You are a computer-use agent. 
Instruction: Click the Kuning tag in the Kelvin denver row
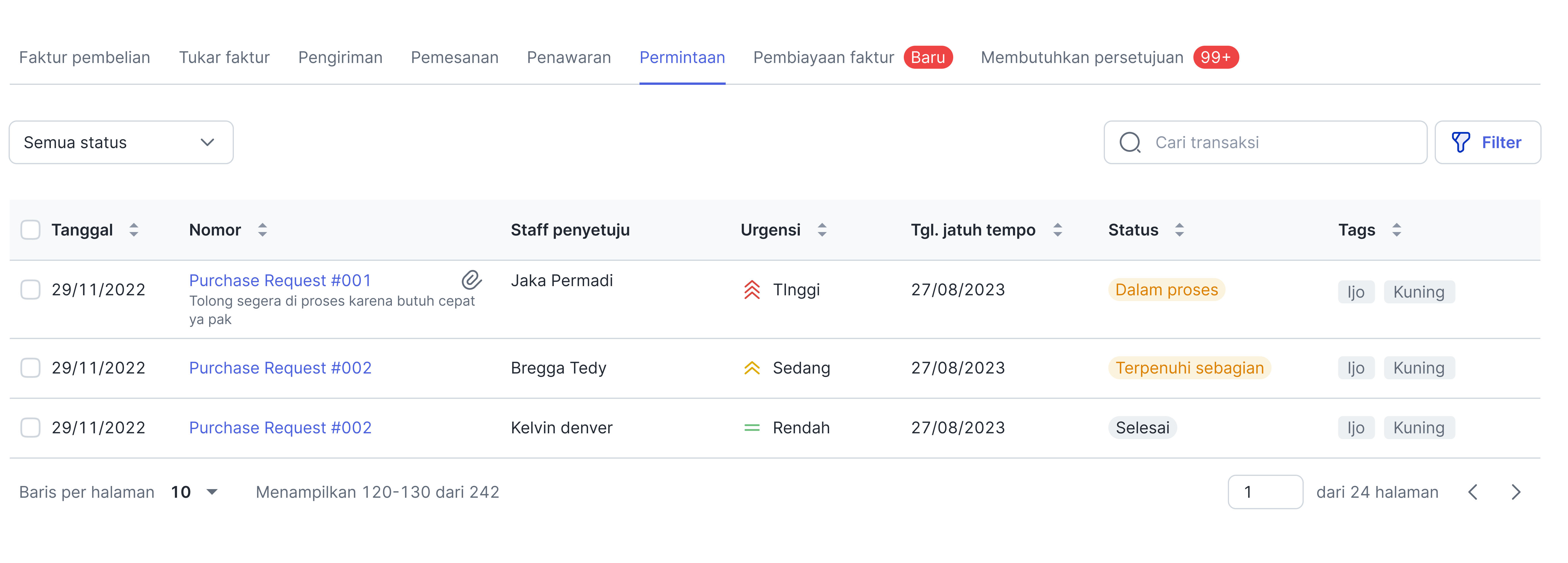coord(1419,428)
